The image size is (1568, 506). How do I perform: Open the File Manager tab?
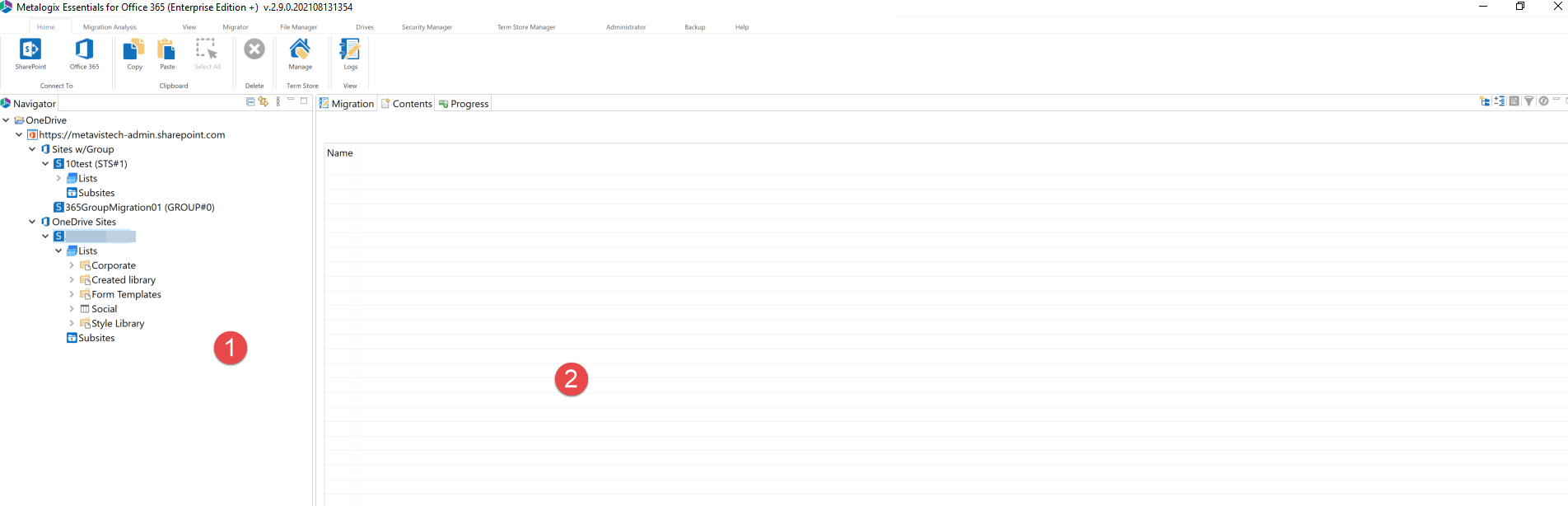pos(298,27)
